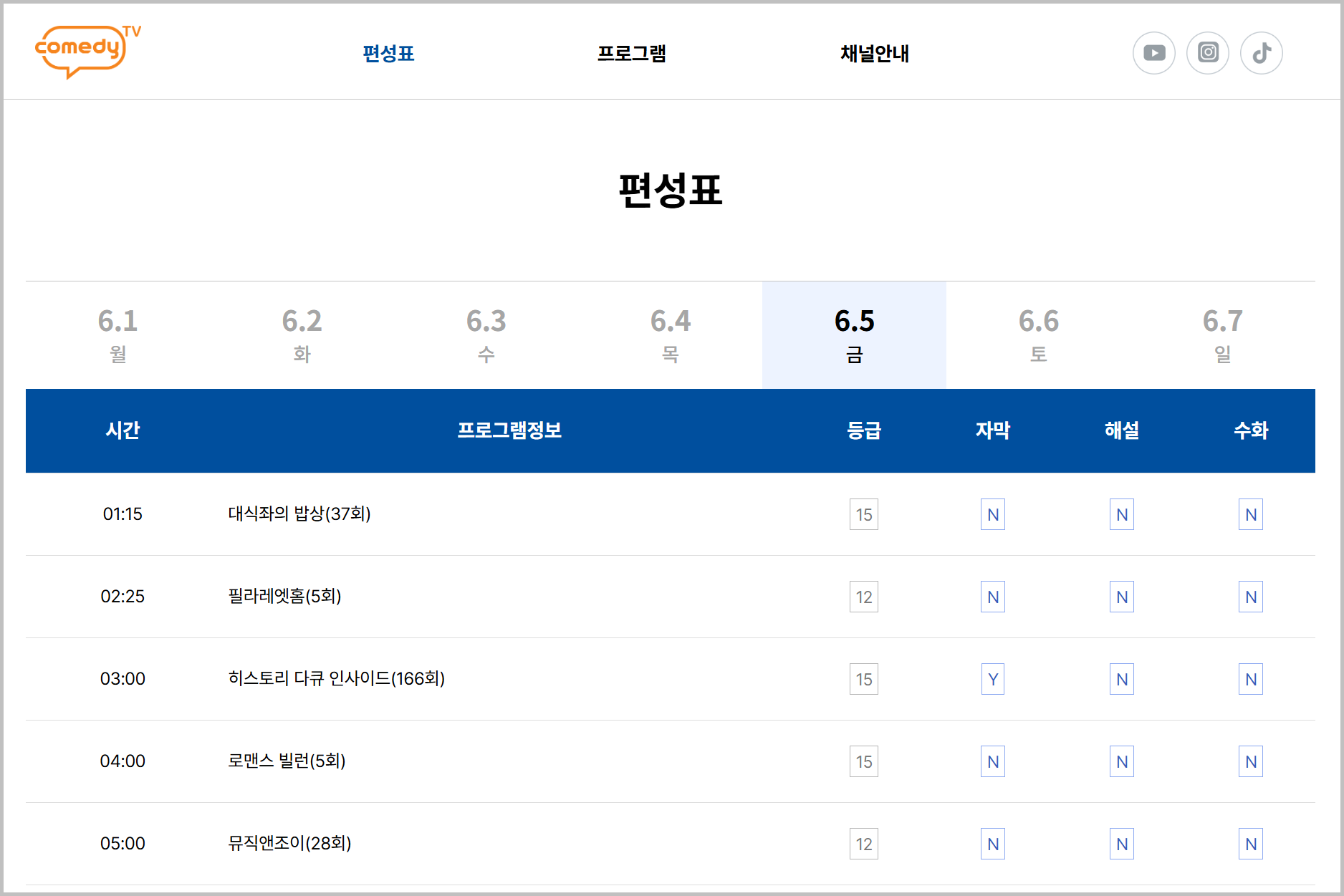Select the 6.3 수 date tab

point(486,335)
